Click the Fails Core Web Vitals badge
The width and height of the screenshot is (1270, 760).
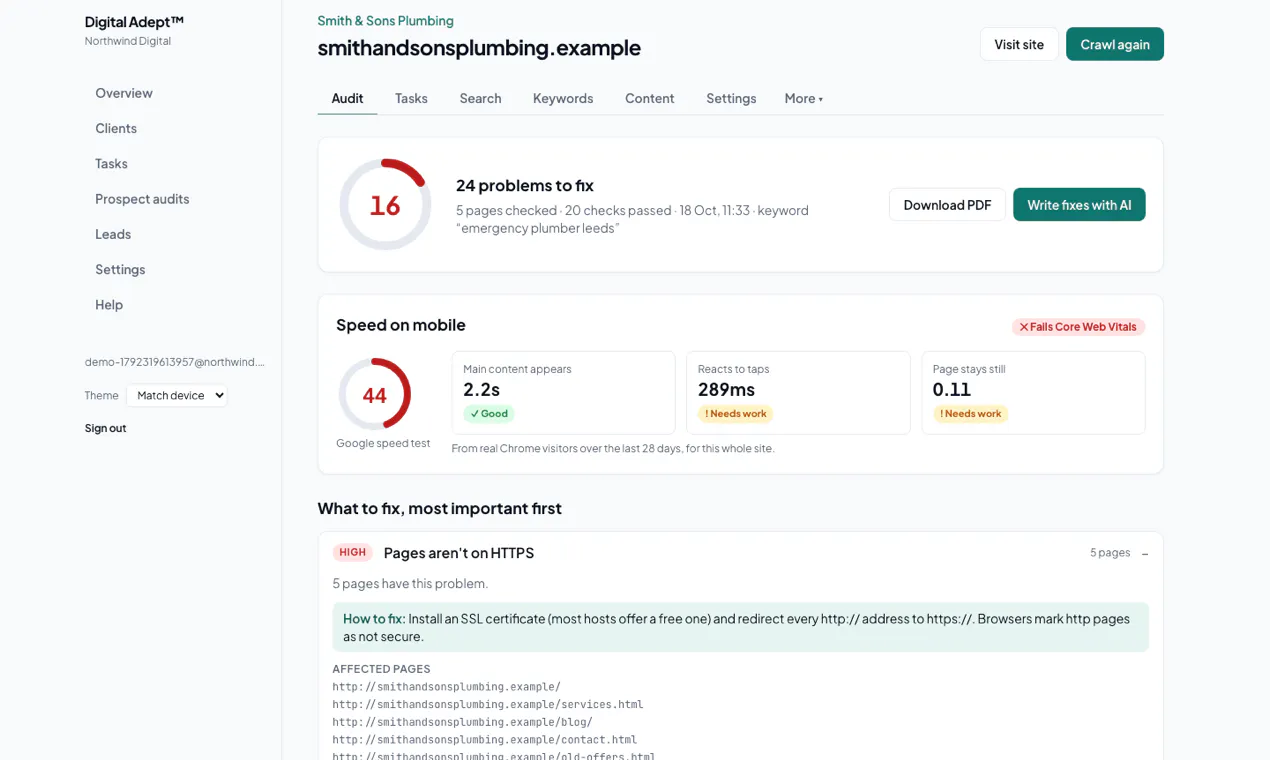tap(1078, 327)
